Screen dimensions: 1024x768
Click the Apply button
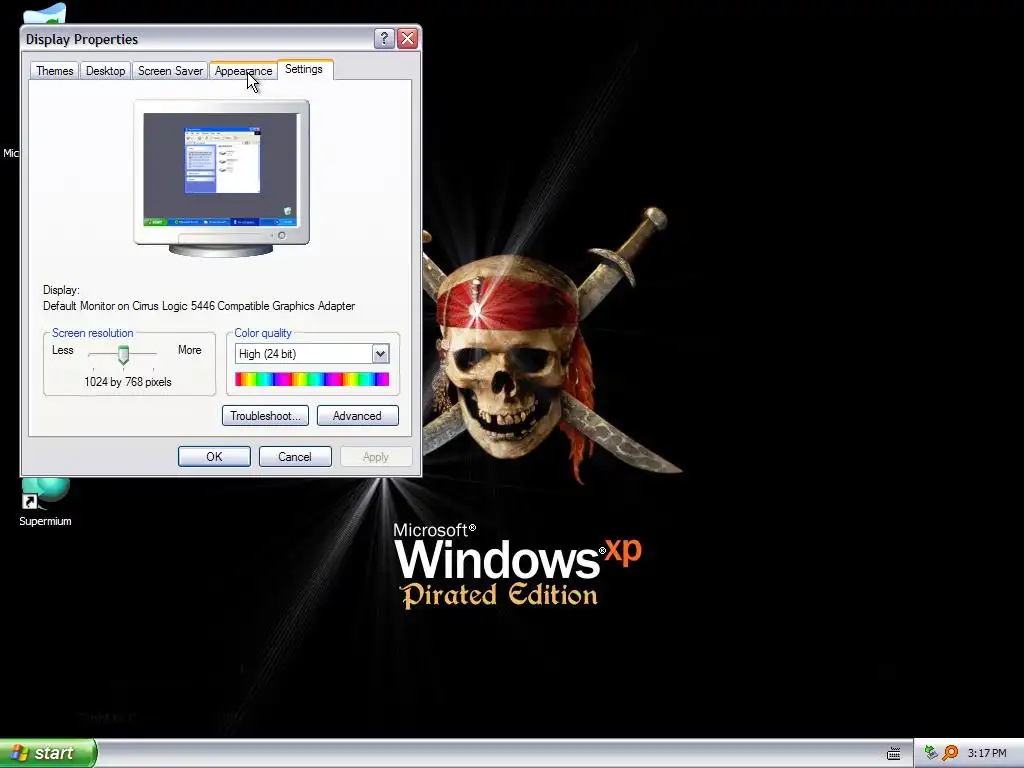pos(376,456)
